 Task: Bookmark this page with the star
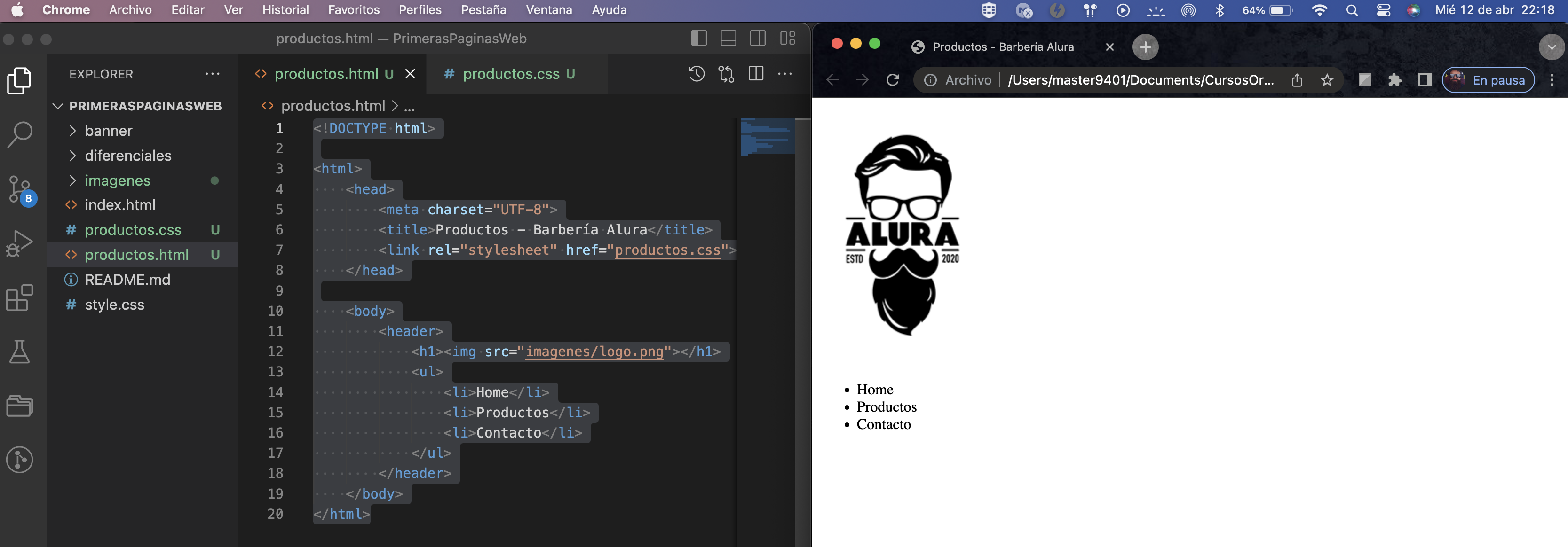(x=1327, y=80)
